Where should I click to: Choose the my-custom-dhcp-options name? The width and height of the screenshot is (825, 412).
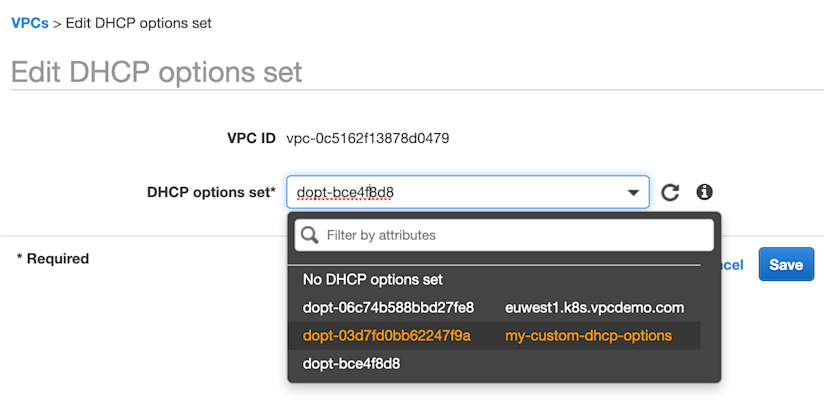click(588, 336)
